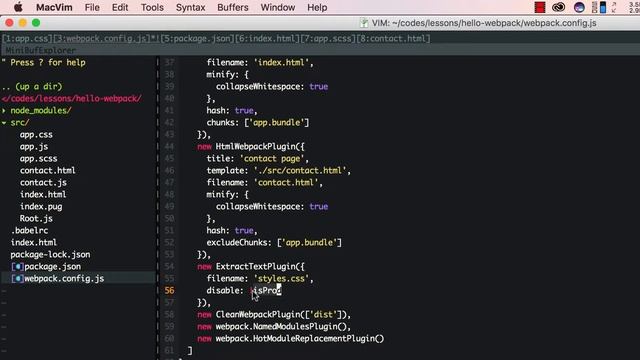Click line number 56 in gutter
Image resolution: width=640 pixels, height=360 pixels.
click(169, 291)
